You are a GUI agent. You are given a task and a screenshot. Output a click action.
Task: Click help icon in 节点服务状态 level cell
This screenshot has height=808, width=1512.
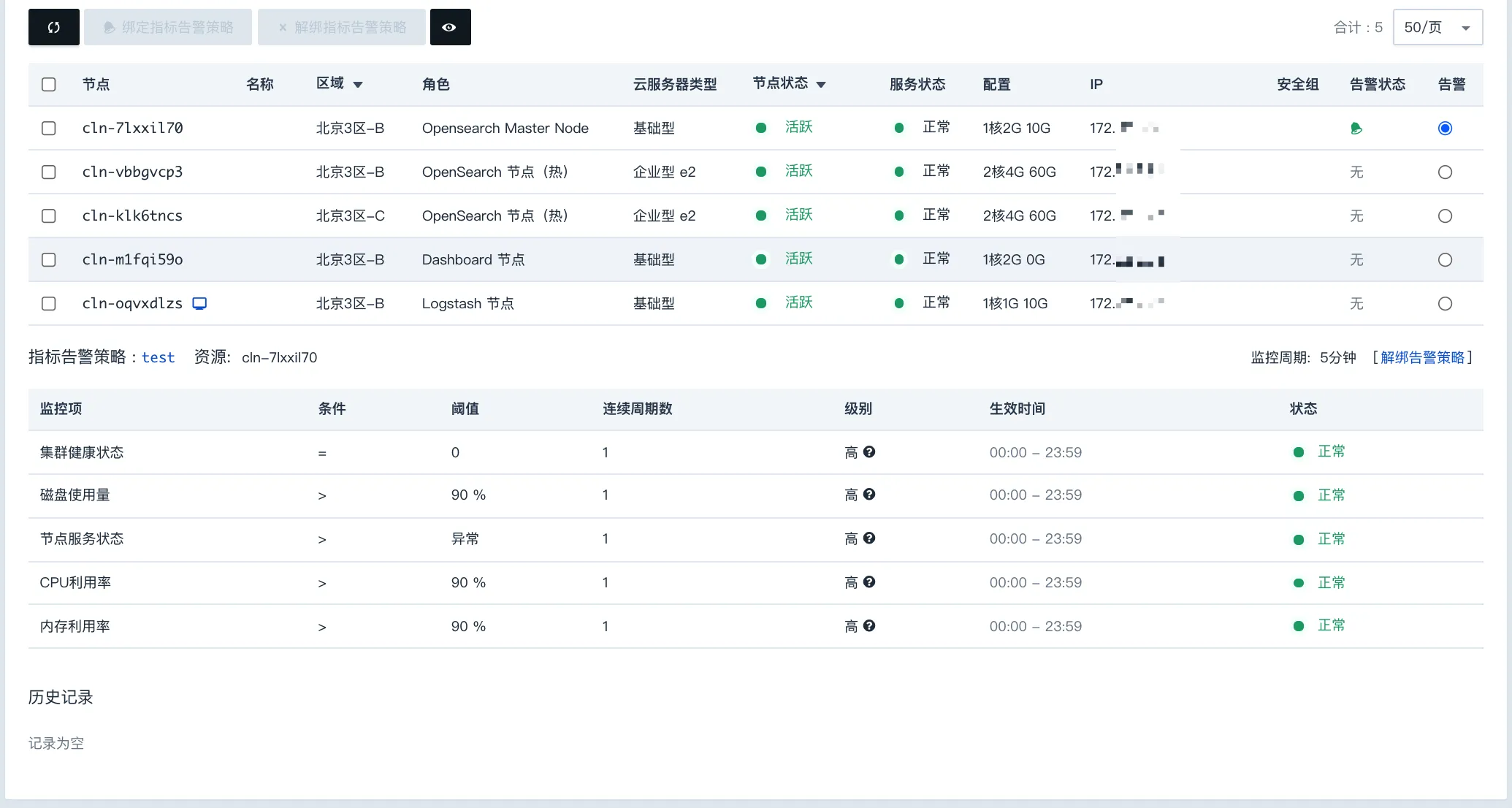[869, 538]
